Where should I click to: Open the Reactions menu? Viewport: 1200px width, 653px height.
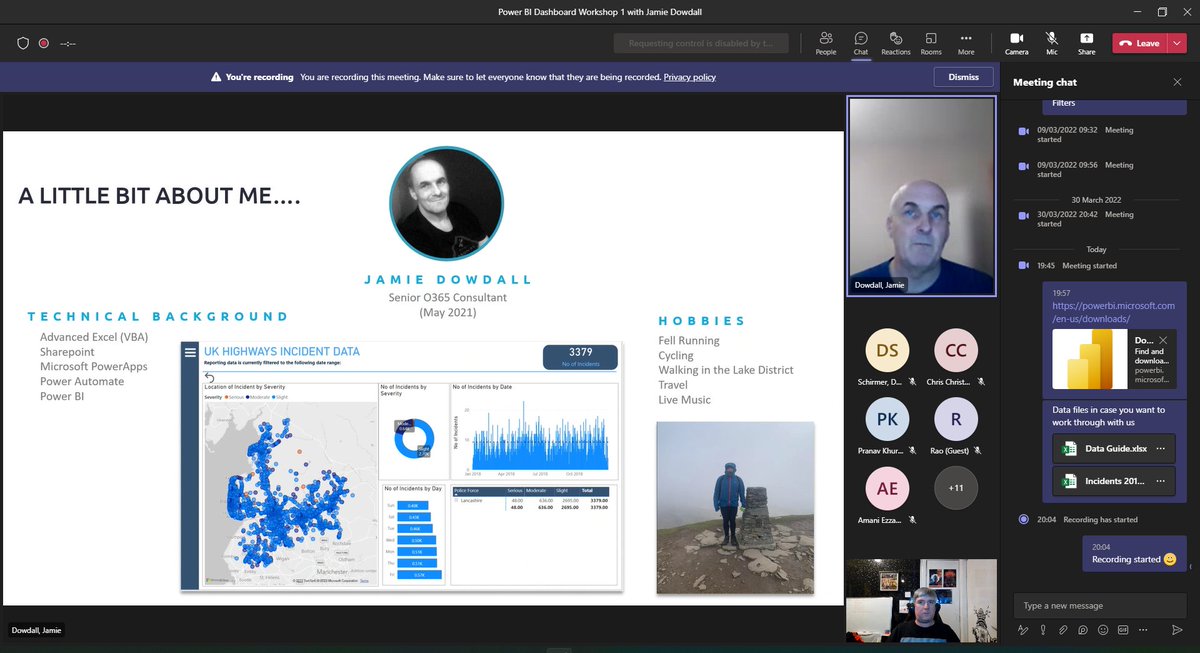[x=896, y=43]
